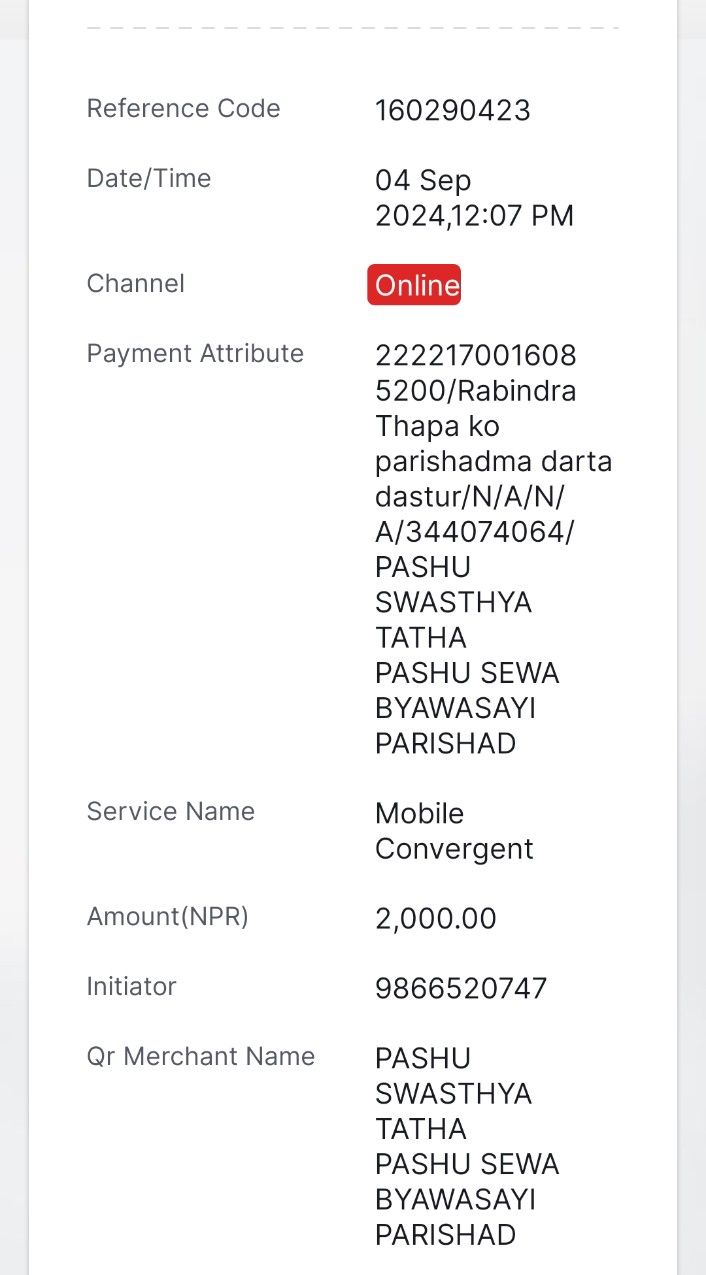706x1275 pixels.
Task: Tap the number 344074064 in payment attribute
Action: pos(482,532)
